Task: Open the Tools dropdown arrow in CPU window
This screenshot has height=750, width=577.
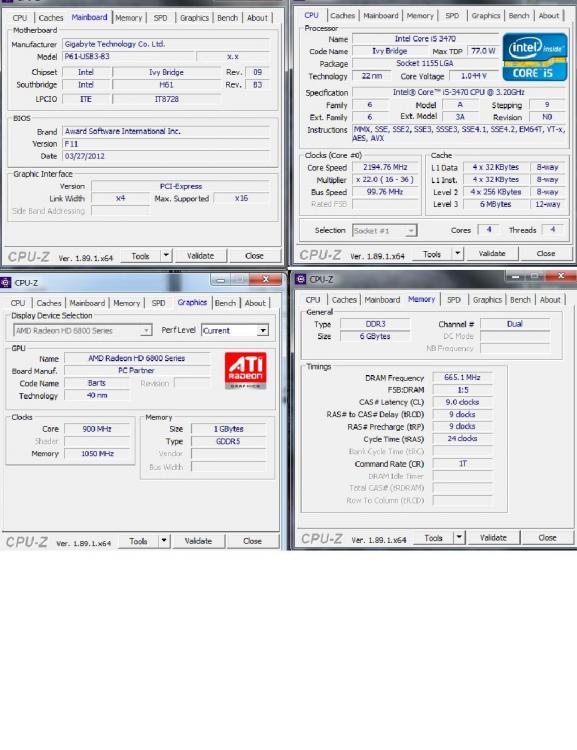Action: click(x=457, y=254)
